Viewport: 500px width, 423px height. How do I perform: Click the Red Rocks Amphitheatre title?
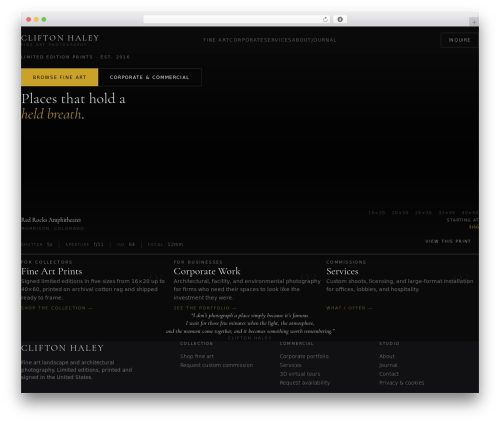click(51, 220)
